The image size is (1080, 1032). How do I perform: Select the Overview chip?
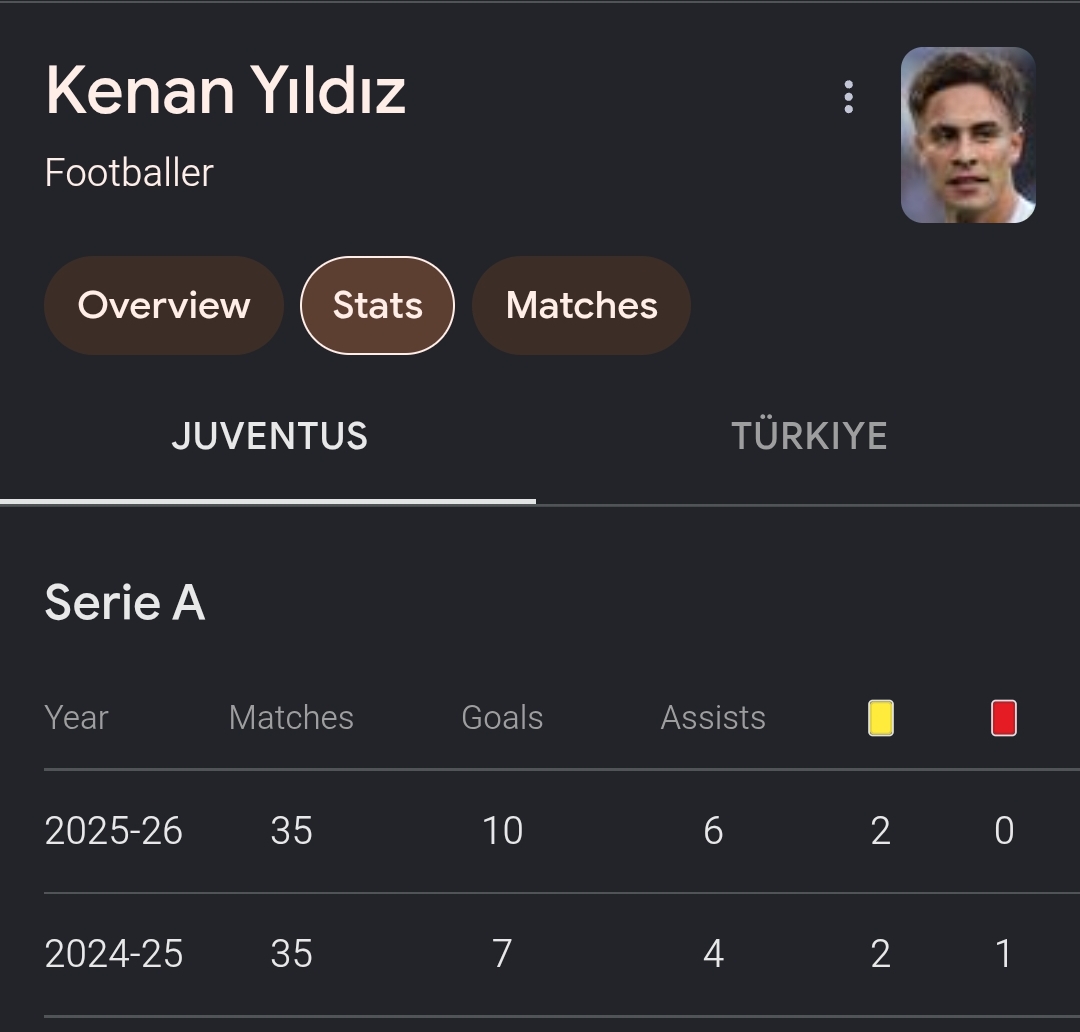(x=164, y=305)
